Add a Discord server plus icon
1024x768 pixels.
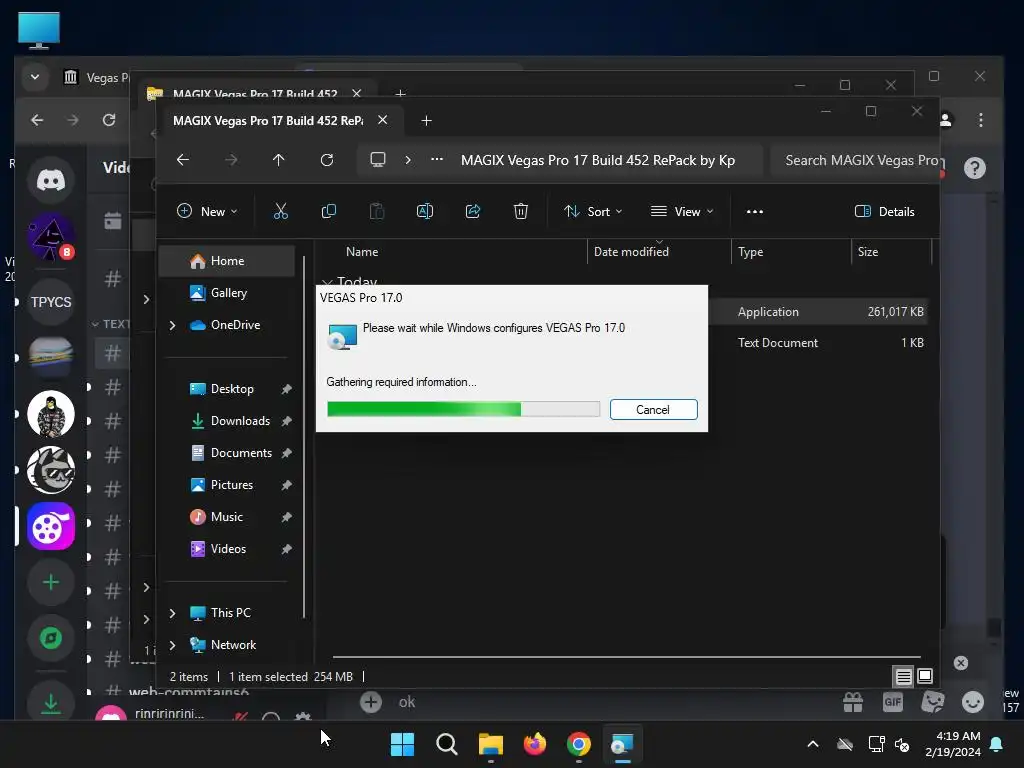(51, 582)
